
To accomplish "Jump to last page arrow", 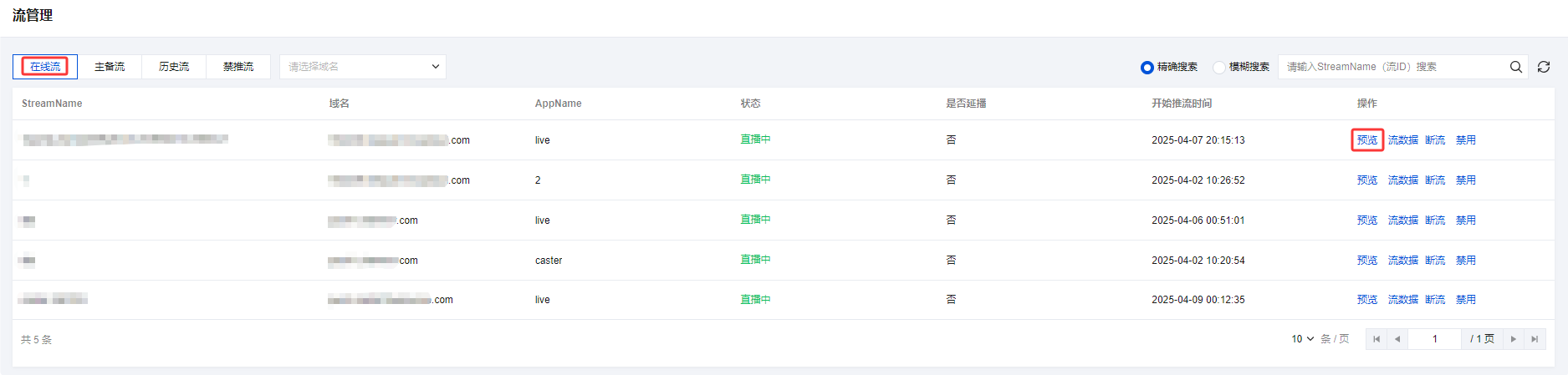I will tap(1535, 339).
